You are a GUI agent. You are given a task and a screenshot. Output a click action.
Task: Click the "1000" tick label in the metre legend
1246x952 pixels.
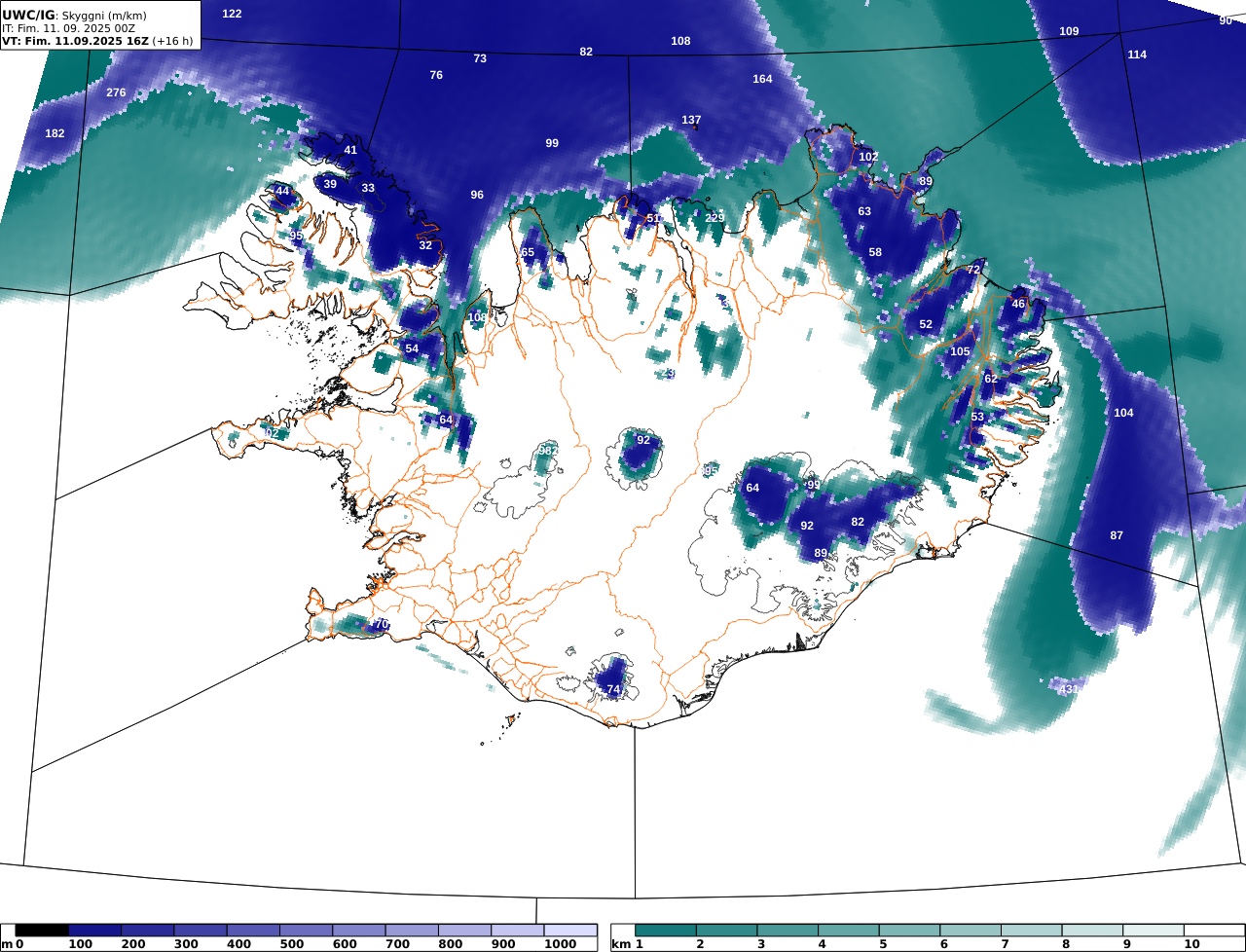(x=559, y=944)
